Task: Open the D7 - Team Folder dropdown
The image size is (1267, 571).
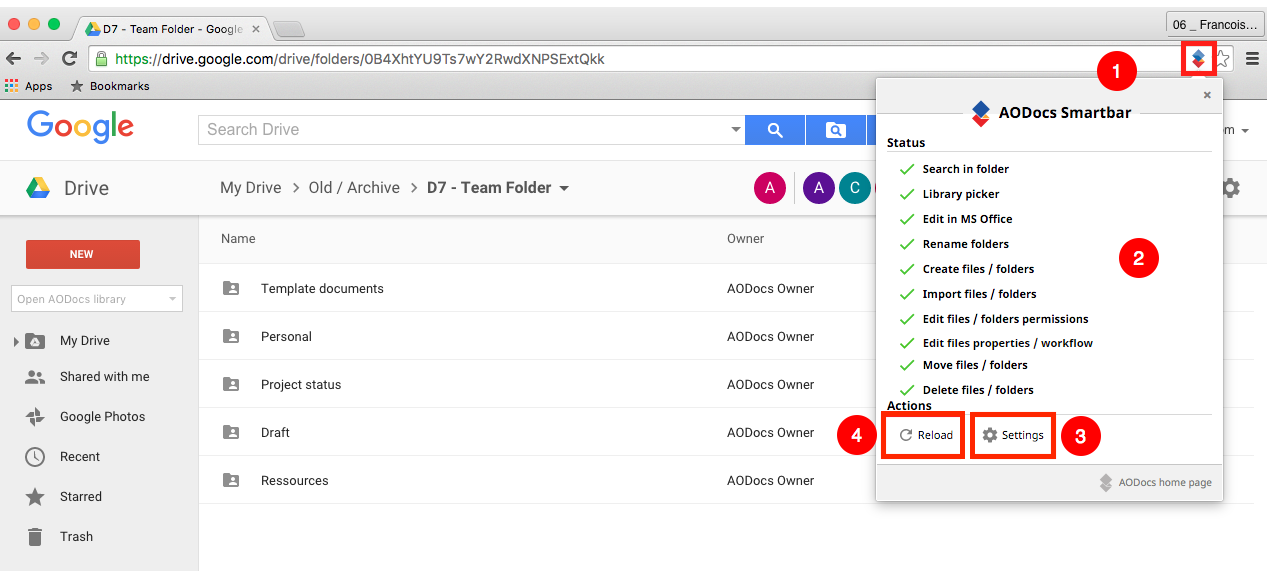Action: (498, 188)
